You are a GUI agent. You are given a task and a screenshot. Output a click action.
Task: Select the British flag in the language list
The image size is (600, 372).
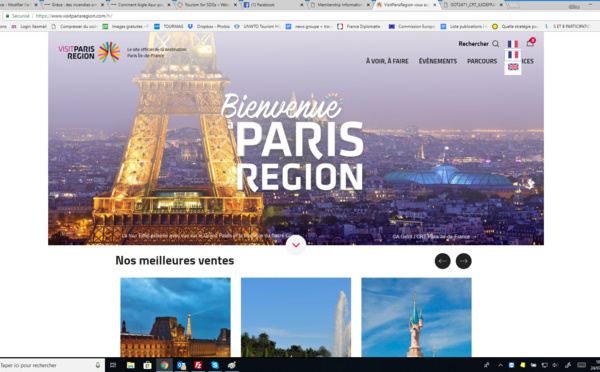(x=513, y=67)
